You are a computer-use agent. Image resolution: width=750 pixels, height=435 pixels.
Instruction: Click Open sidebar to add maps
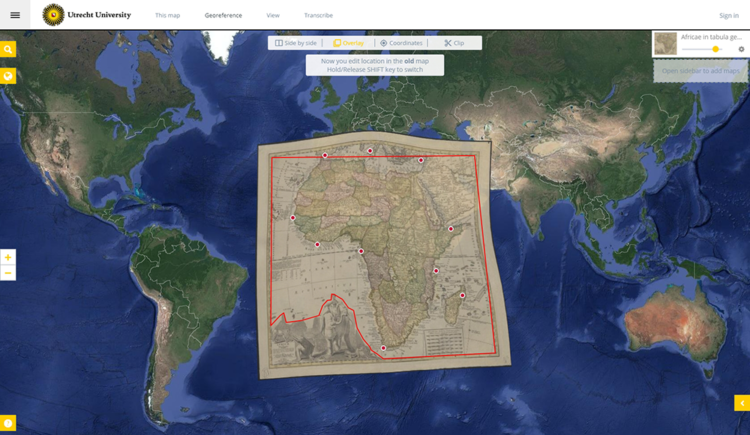701,71
